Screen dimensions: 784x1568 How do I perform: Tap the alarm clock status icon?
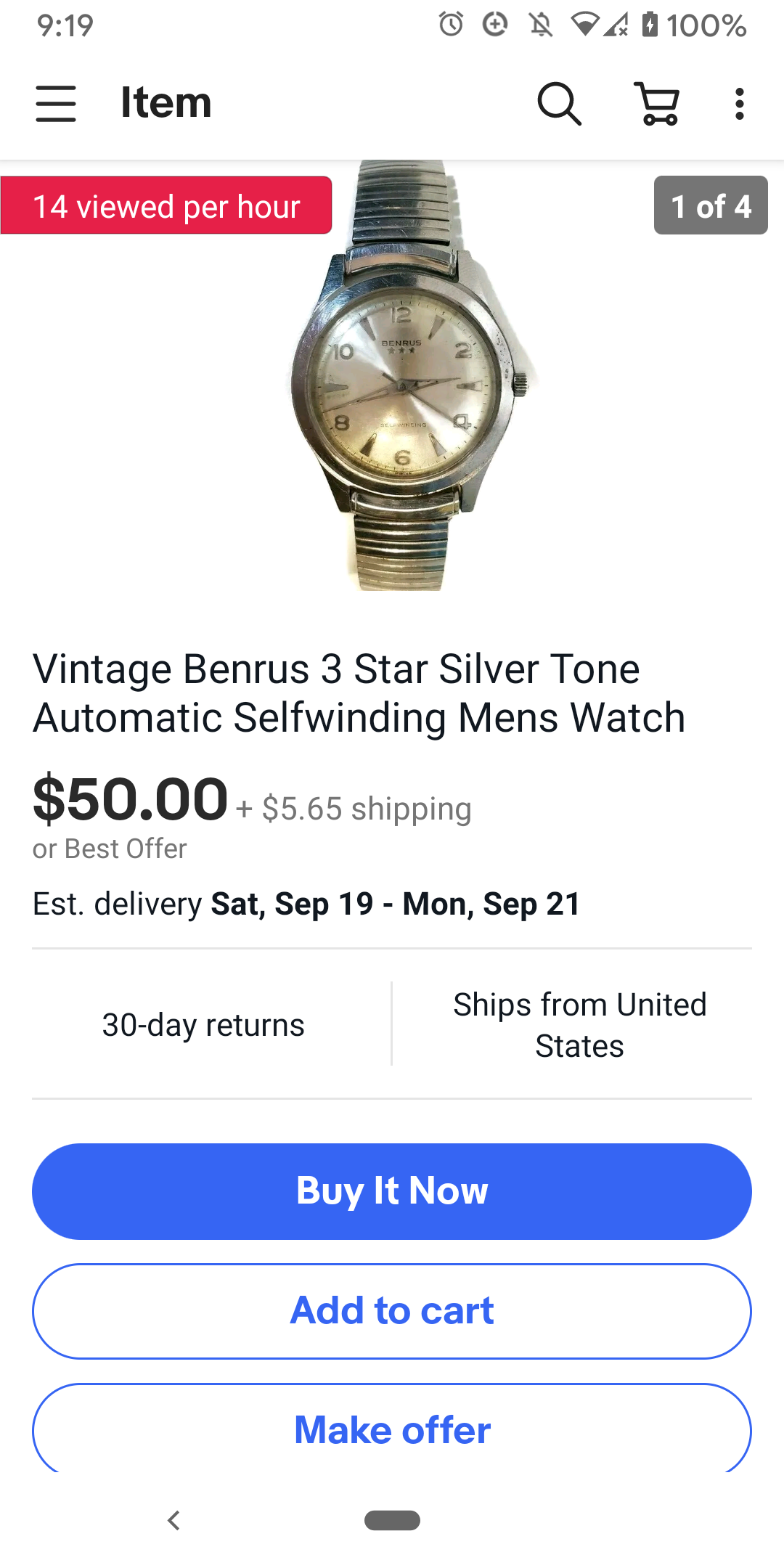tap(451, 25)
